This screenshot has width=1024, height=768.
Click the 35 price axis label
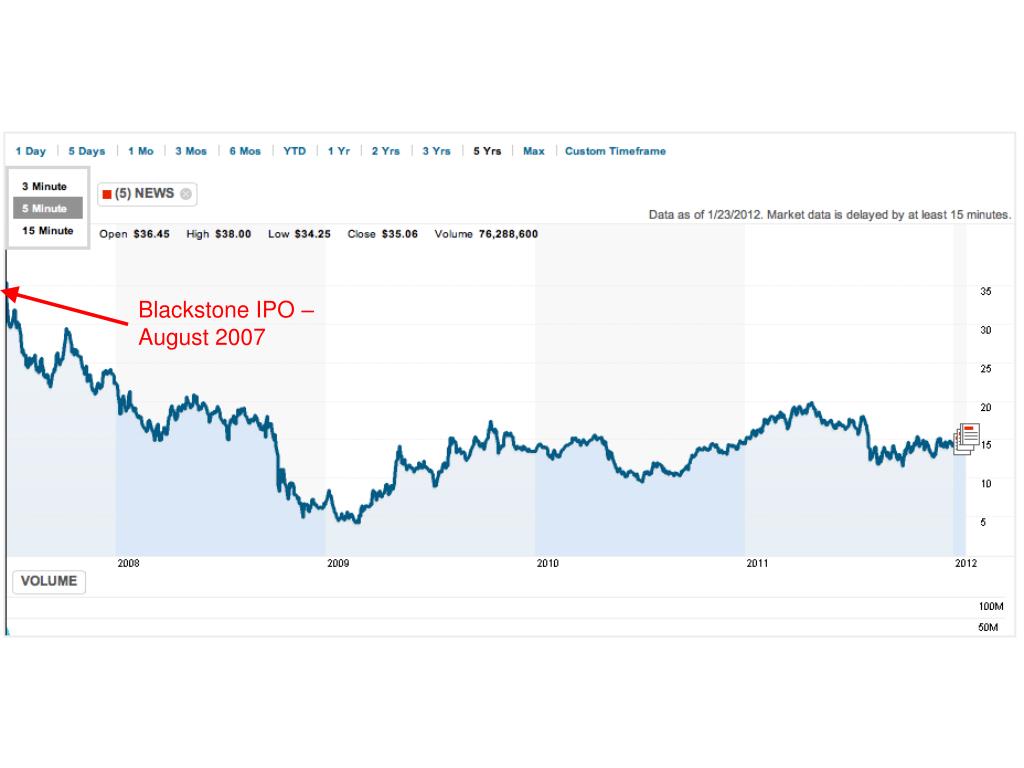[985, 291]
